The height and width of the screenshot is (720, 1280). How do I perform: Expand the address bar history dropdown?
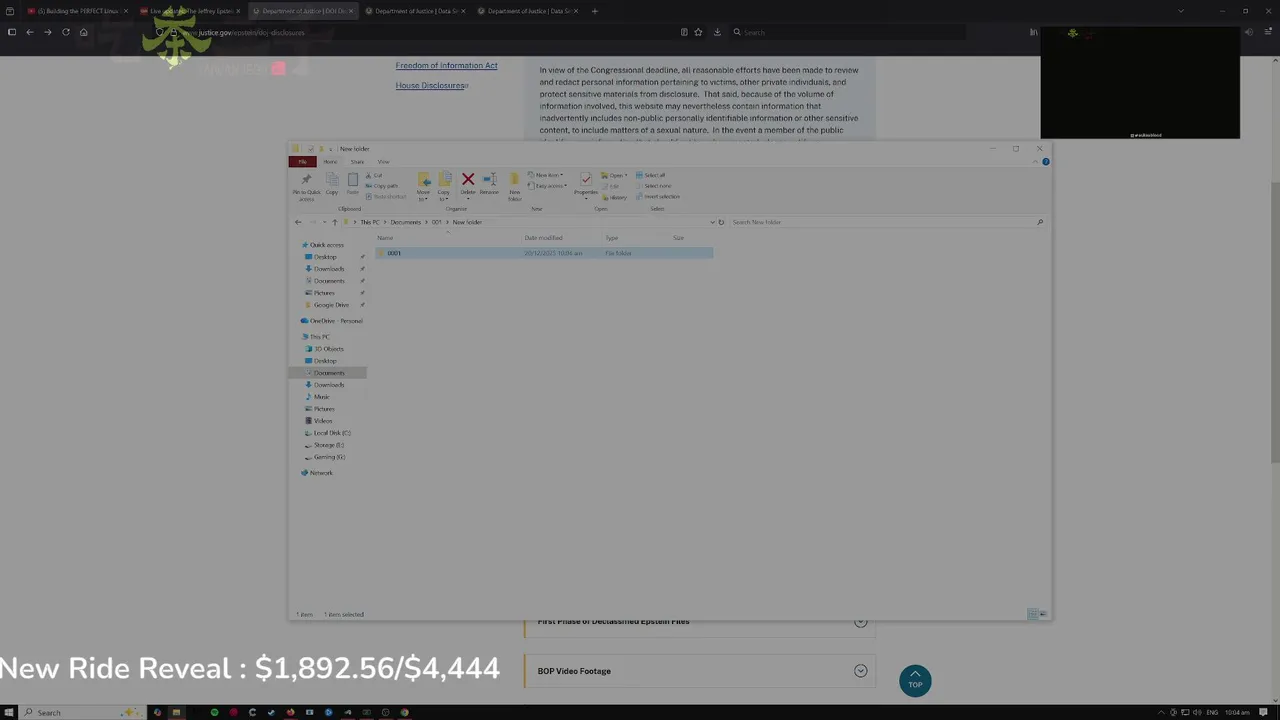click(712, 222)
